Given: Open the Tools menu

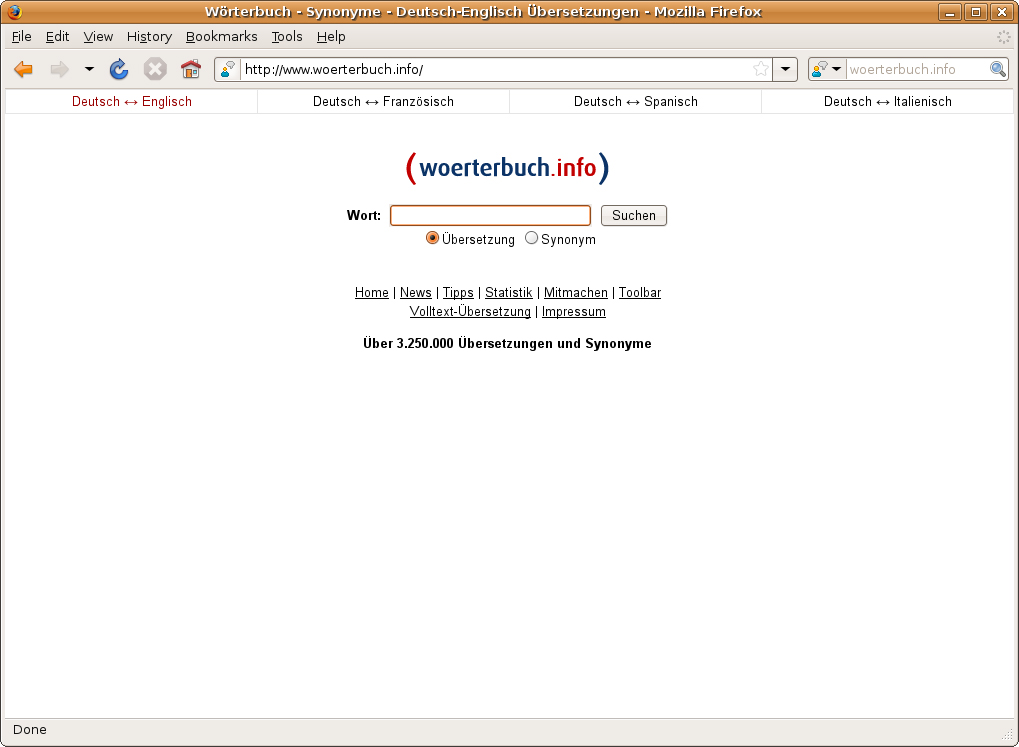Looking at the screenshot, I should (287, 36).
